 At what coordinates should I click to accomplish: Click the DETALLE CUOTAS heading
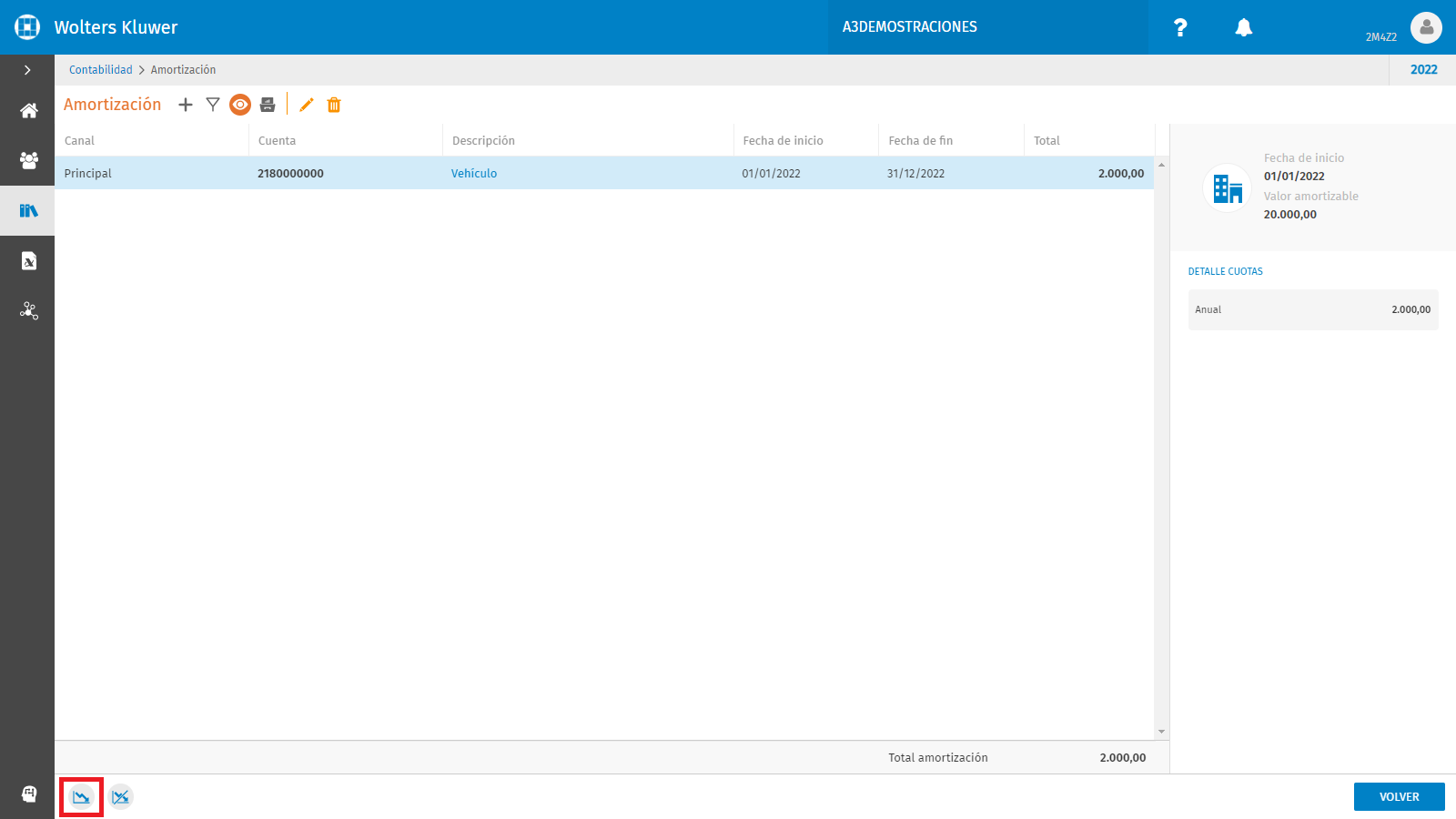[1225, 271]
